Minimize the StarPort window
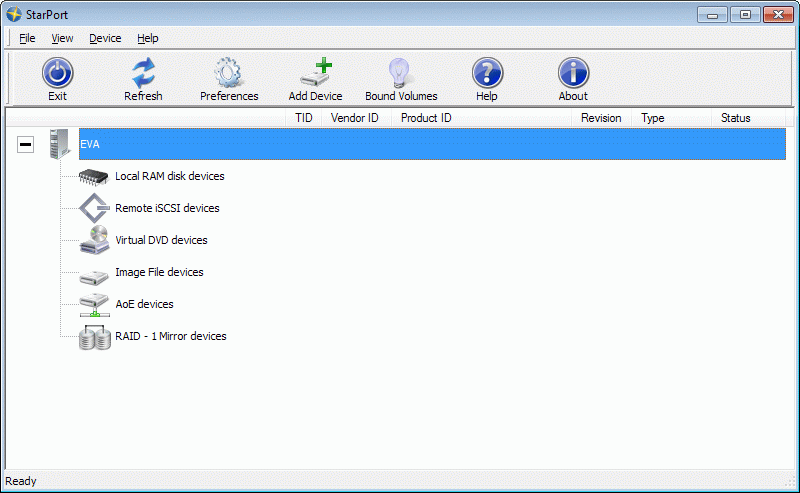This screenshot has width=800, height=493. (x=712, y=15)
